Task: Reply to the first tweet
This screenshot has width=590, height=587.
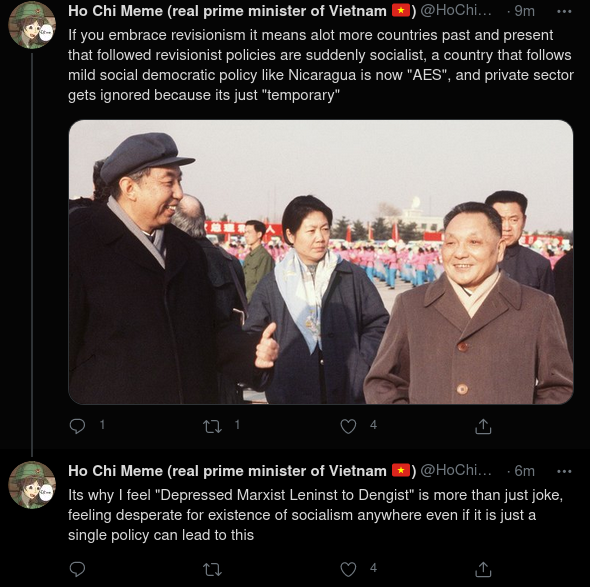Action: [78, 426]
